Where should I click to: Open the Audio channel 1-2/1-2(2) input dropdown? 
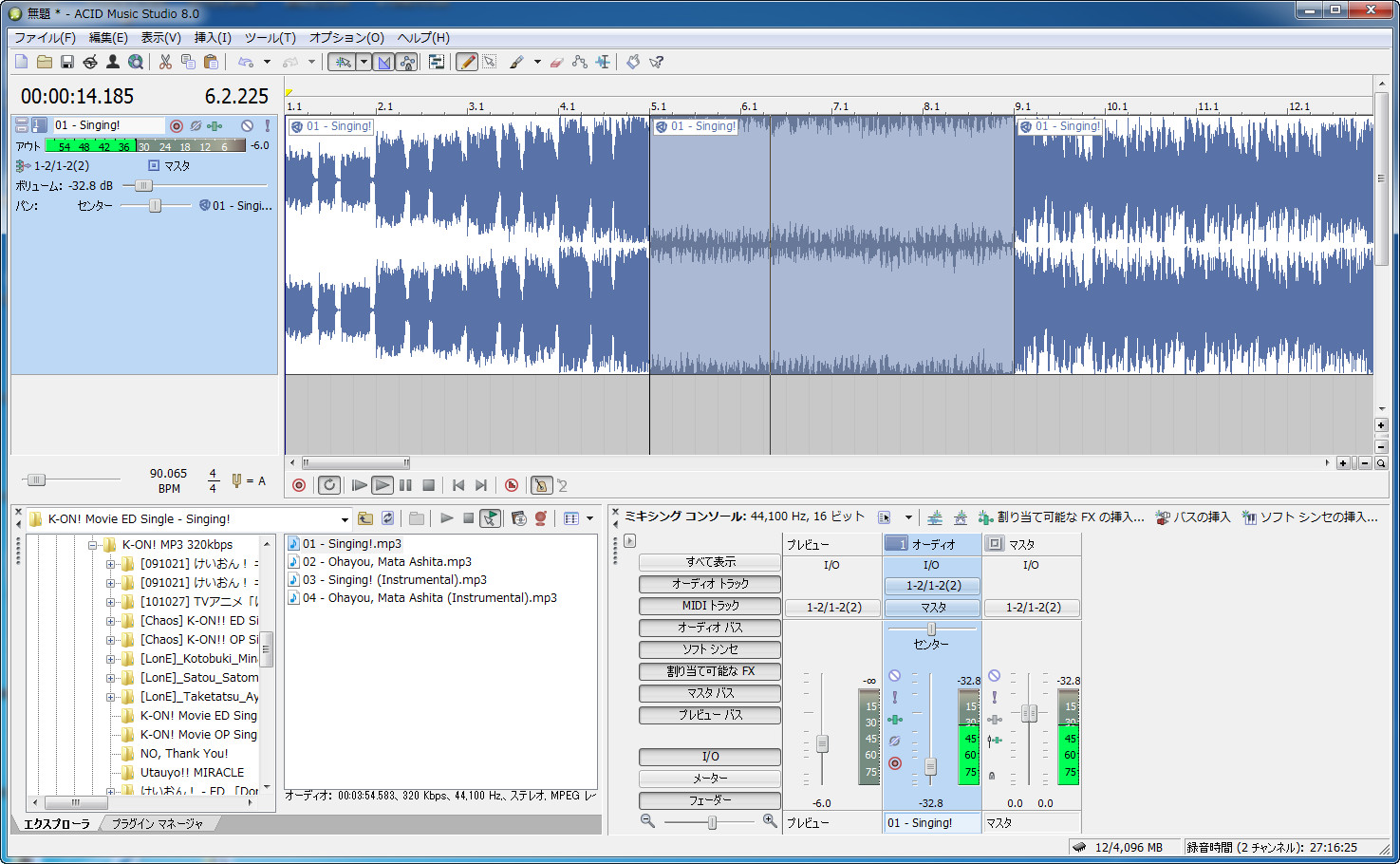933,586
